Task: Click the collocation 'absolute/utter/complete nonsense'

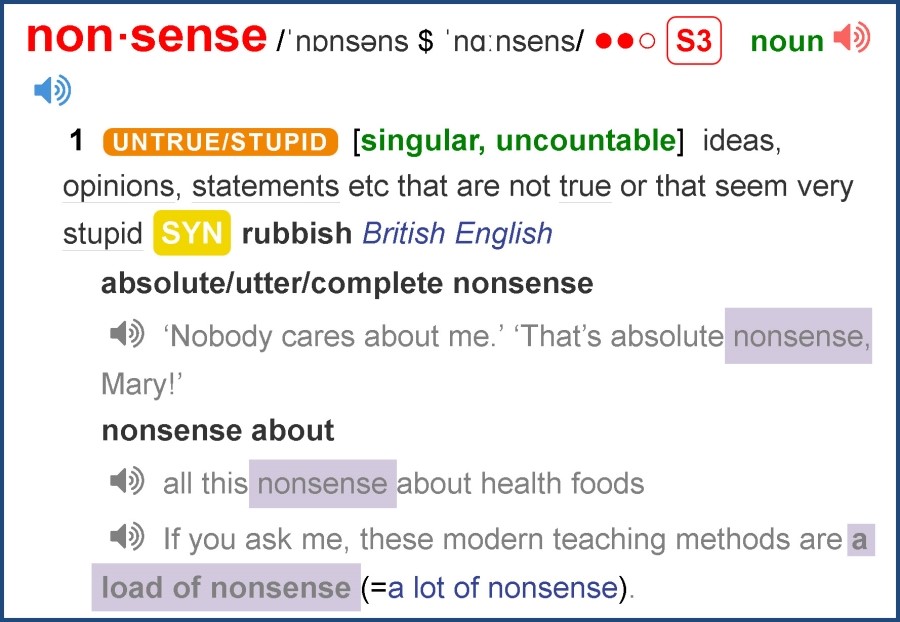Action: coord(347,283)
